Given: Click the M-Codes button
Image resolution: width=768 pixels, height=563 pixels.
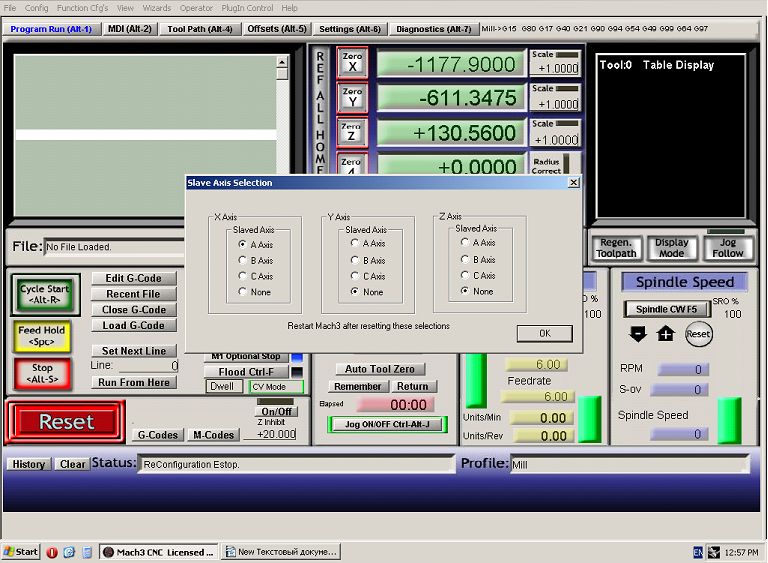Looking at the screenshot, I should (214, 435).
